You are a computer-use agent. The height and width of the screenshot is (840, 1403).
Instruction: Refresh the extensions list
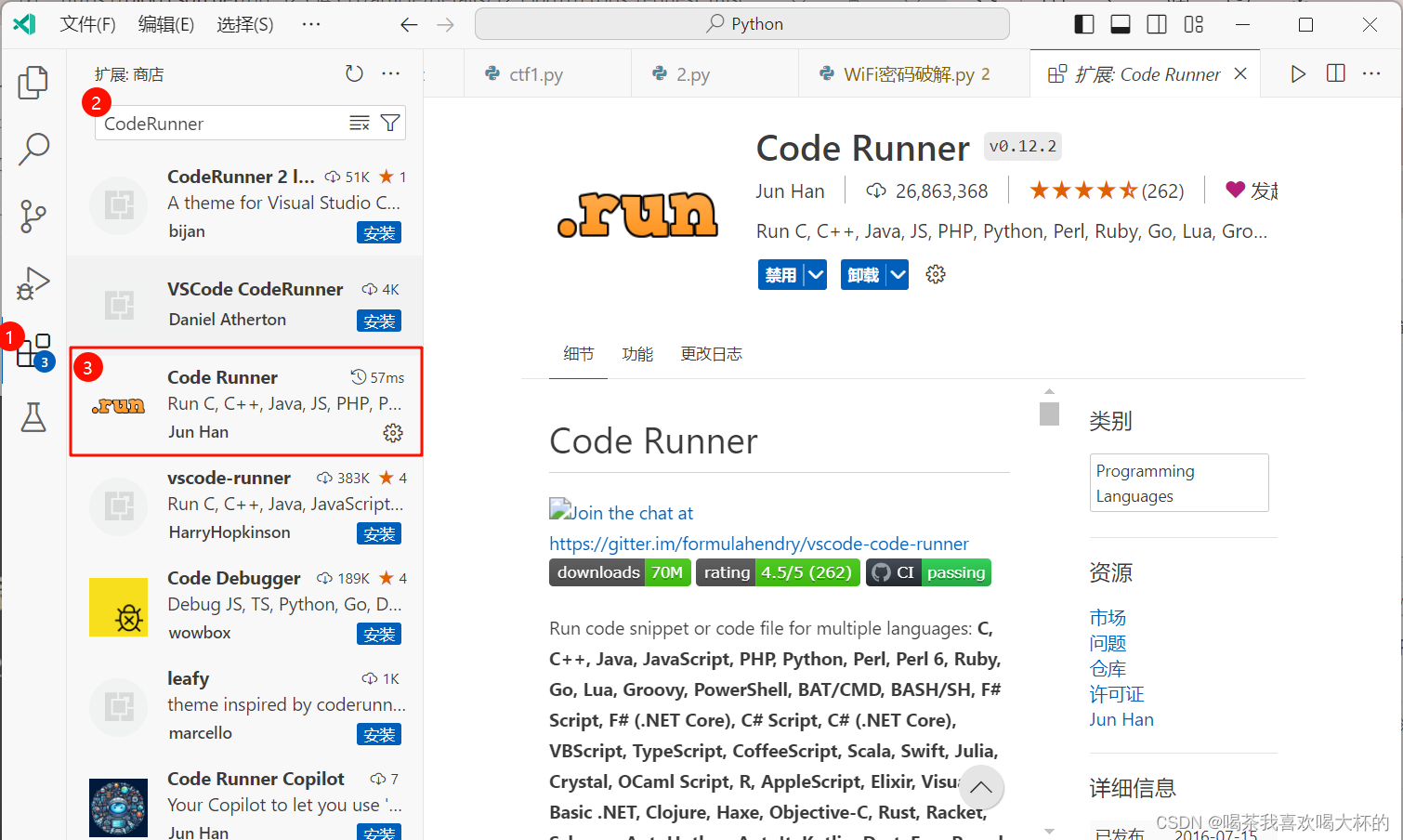tap(354, 72)
